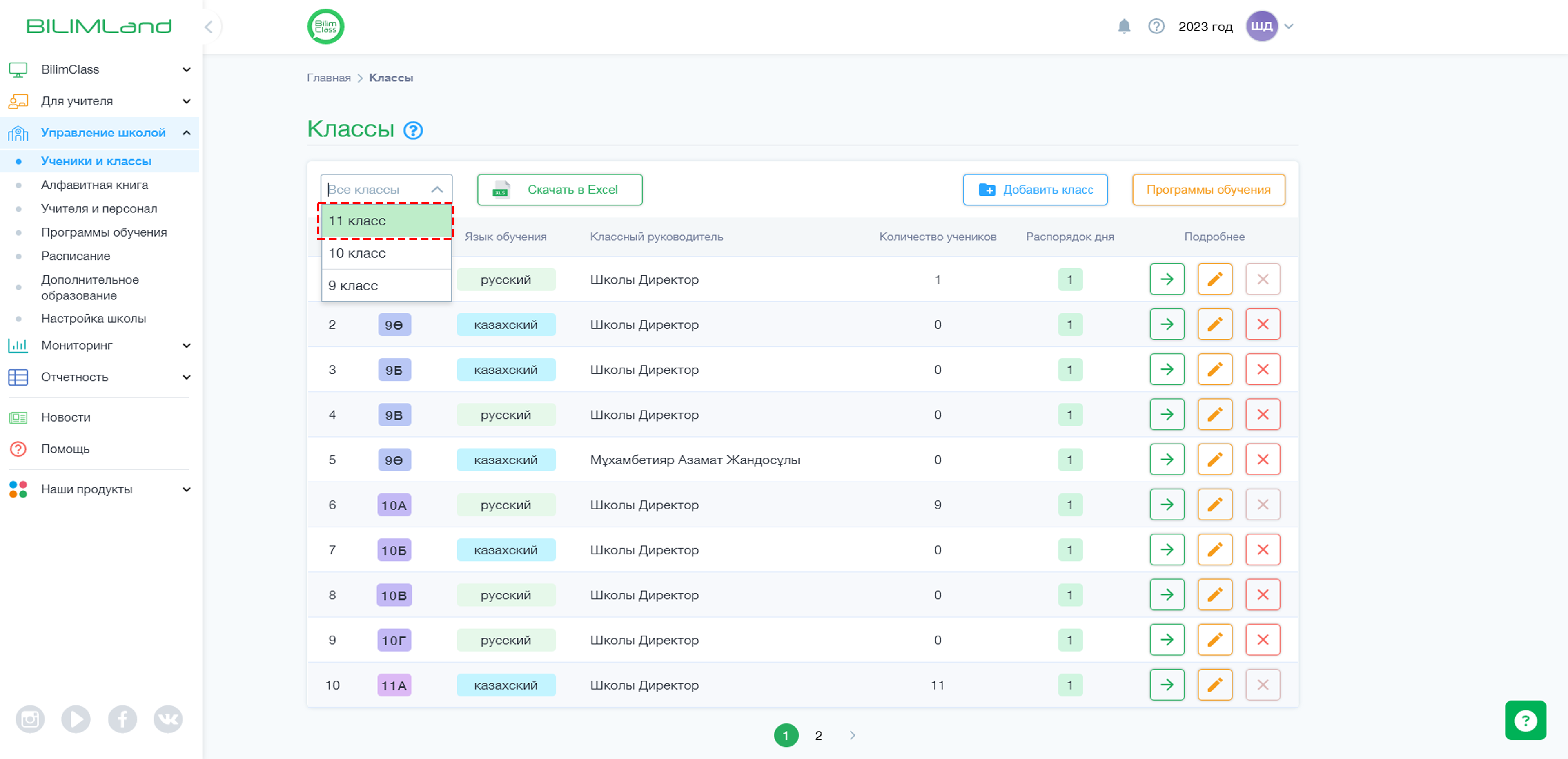The image size is (1568, 759).
Task: Go to Главная breadcrumb
Action: (x=328, y=78)
